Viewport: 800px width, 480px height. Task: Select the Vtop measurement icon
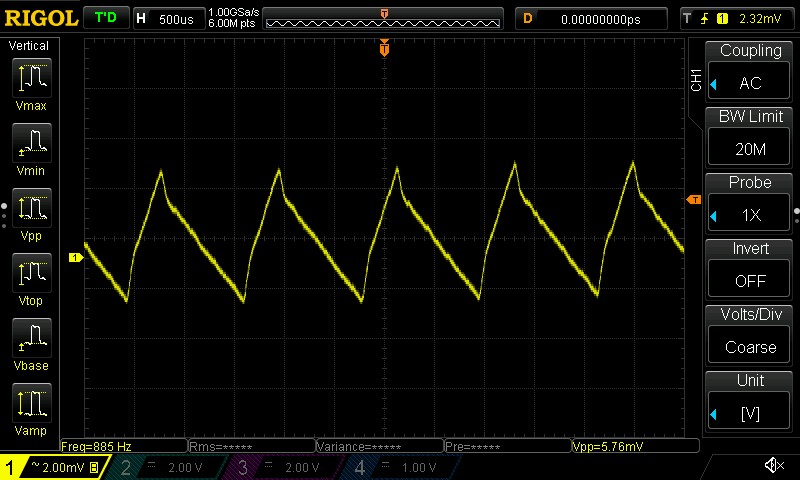32,273
